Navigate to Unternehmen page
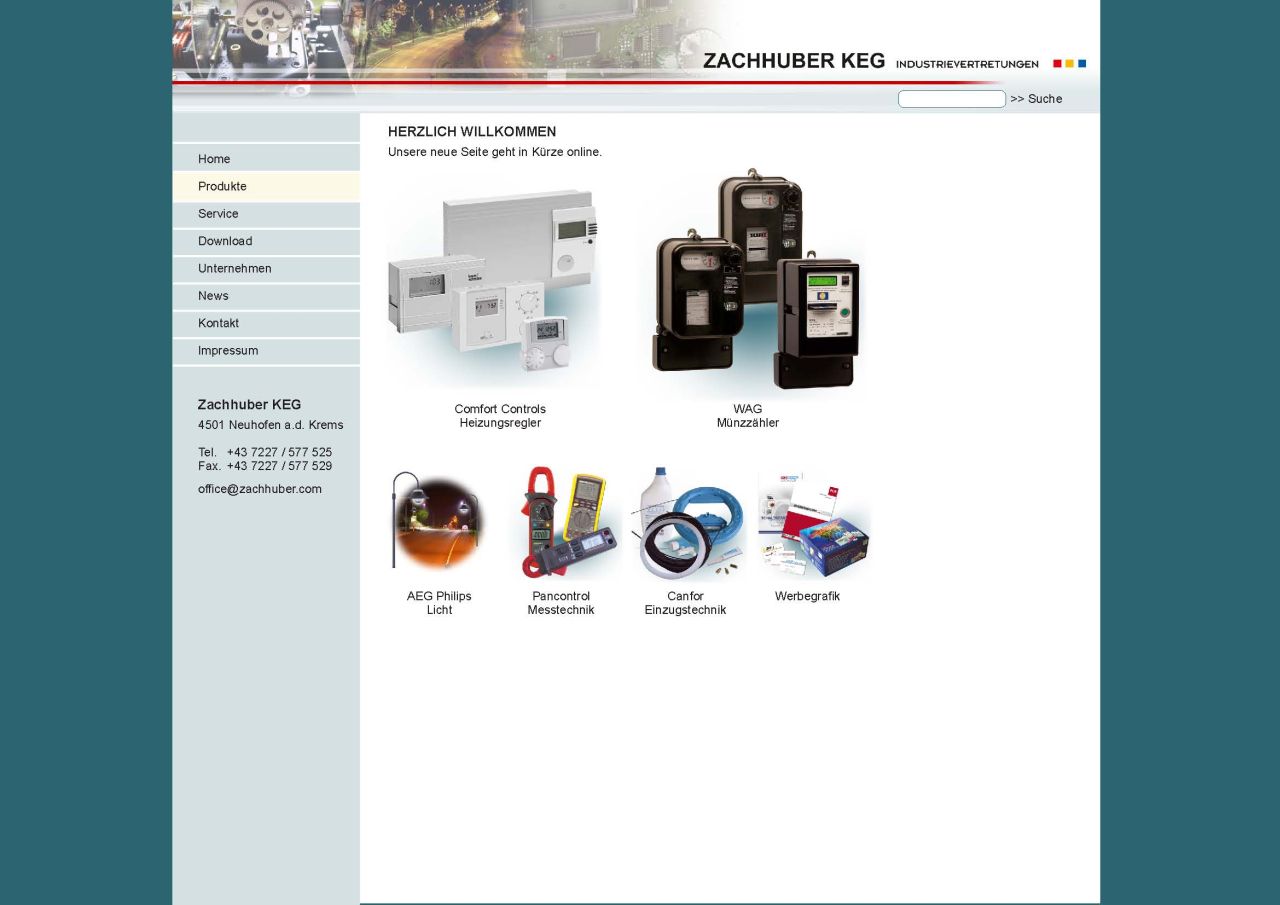Viewport: 1280px width, 905px height. [x=235, y=269]
